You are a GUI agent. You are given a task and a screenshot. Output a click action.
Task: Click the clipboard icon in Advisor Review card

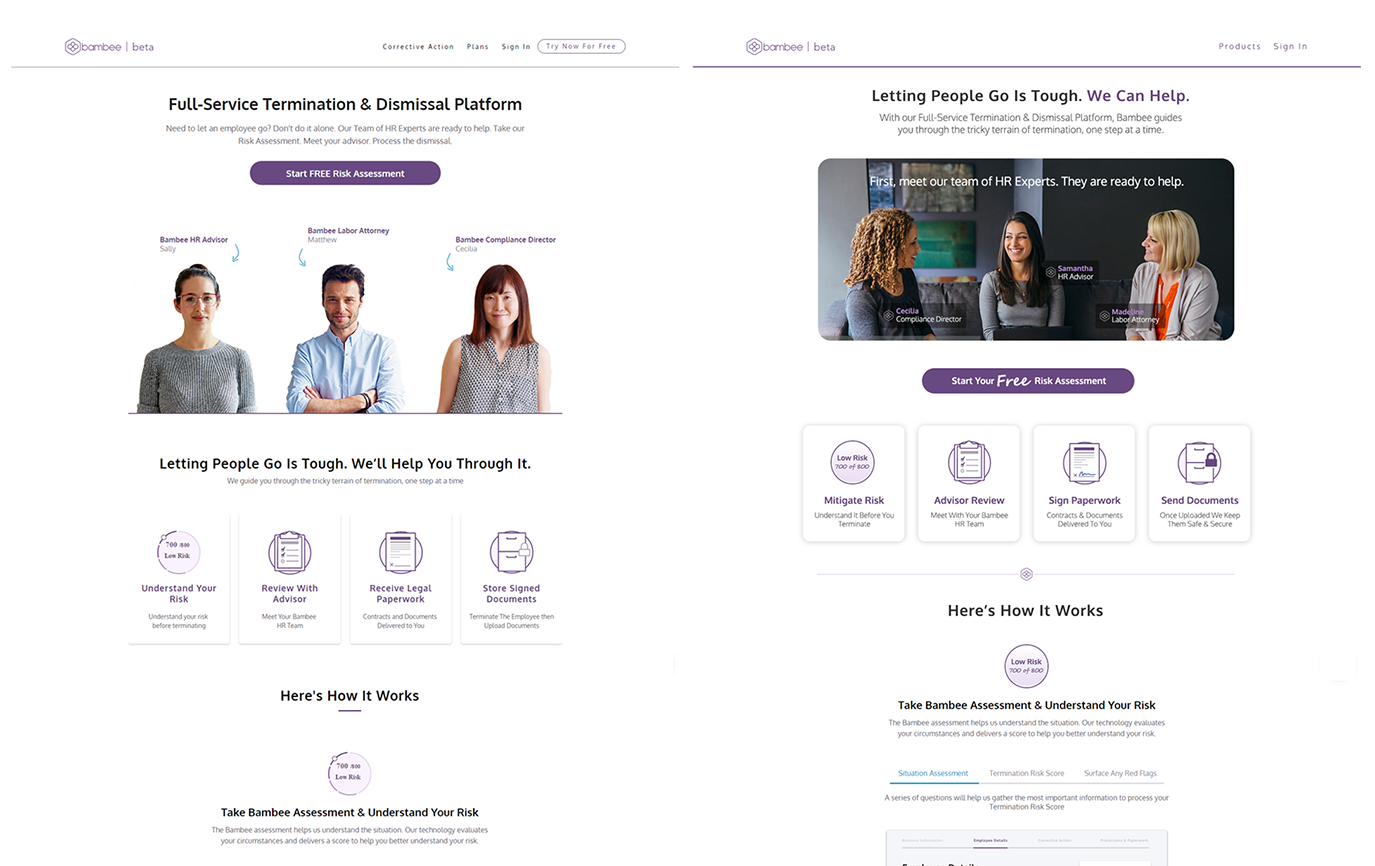pos(969,463)
